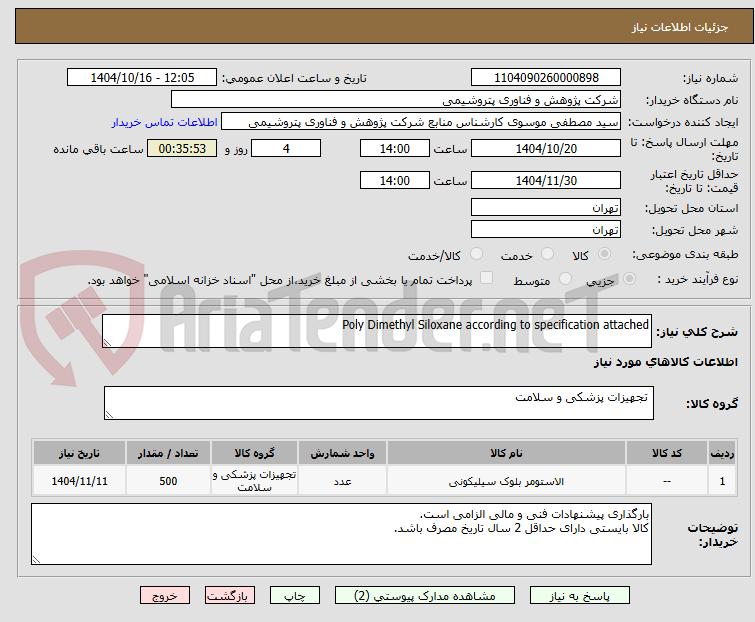Image resolution: width=755 pixels, height=622 pixels.
Task: Click the Poly Dimethyl Siloxane description box
Action: click(x=377, y=331)
